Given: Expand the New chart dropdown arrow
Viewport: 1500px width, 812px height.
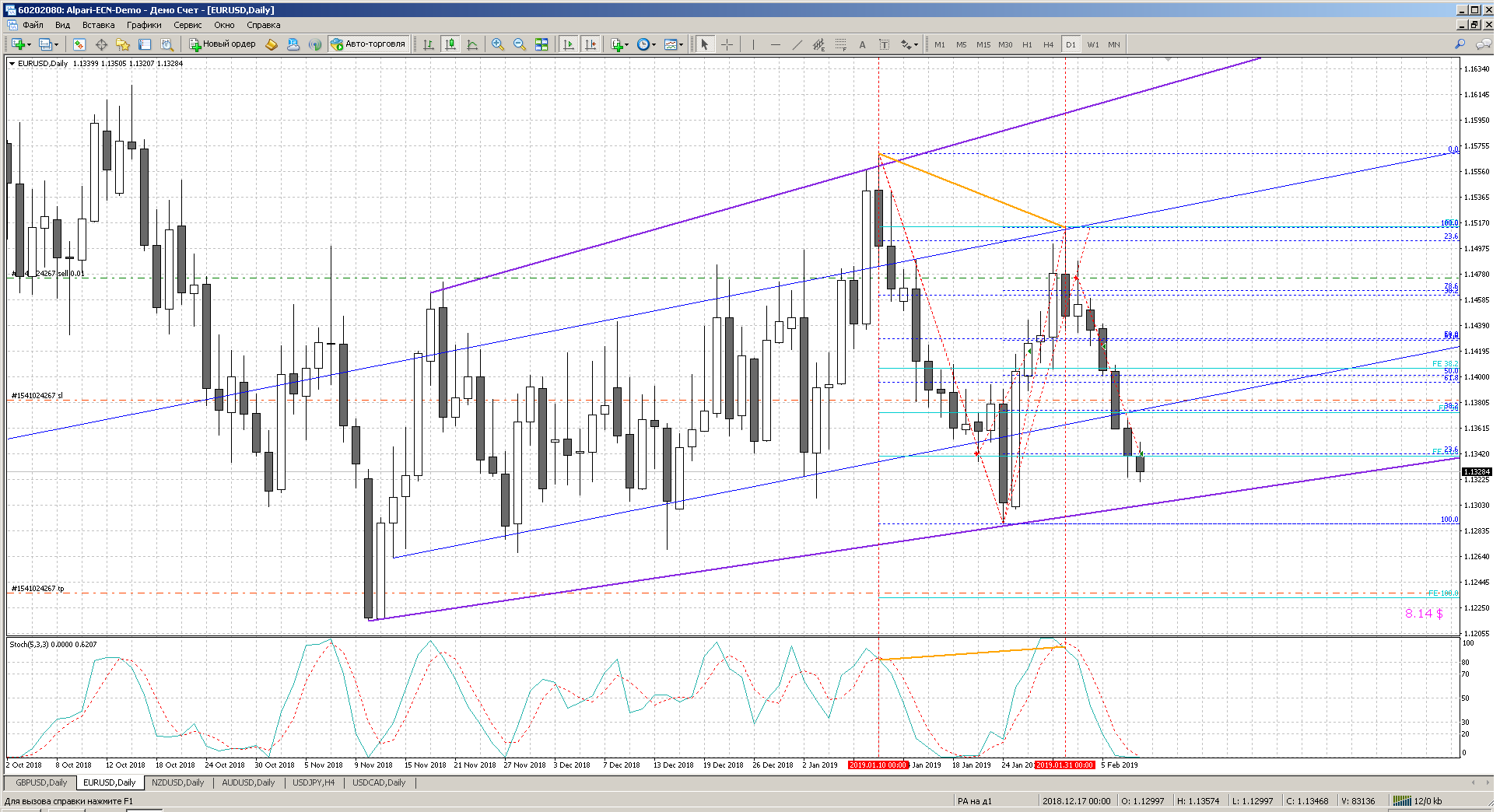Looking at the screenshot, I should pyautogui.click(x=29, y=44).
